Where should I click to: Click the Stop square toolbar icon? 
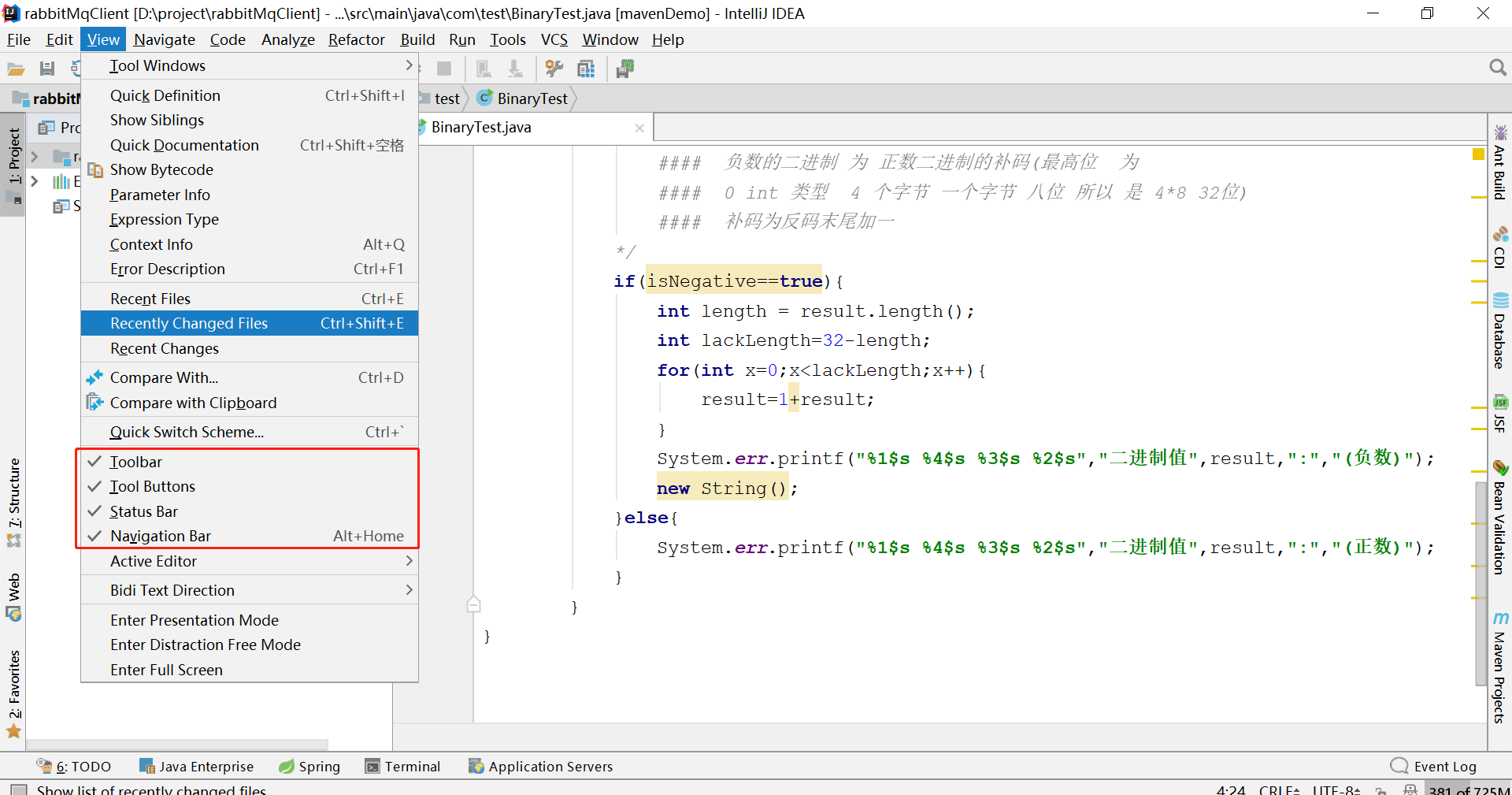coord(444,69)
